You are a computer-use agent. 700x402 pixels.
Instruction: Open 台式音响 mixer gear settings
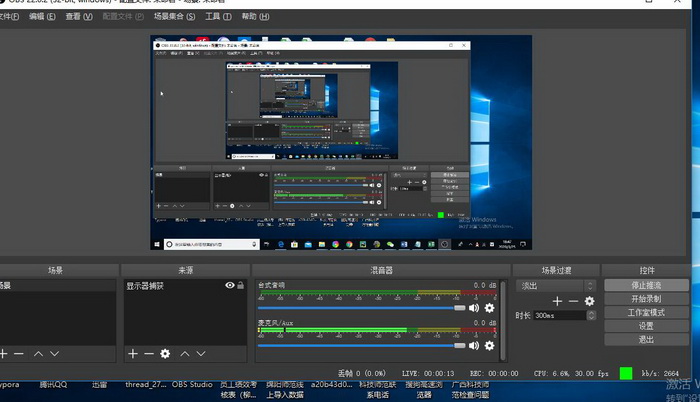point(490,308)
